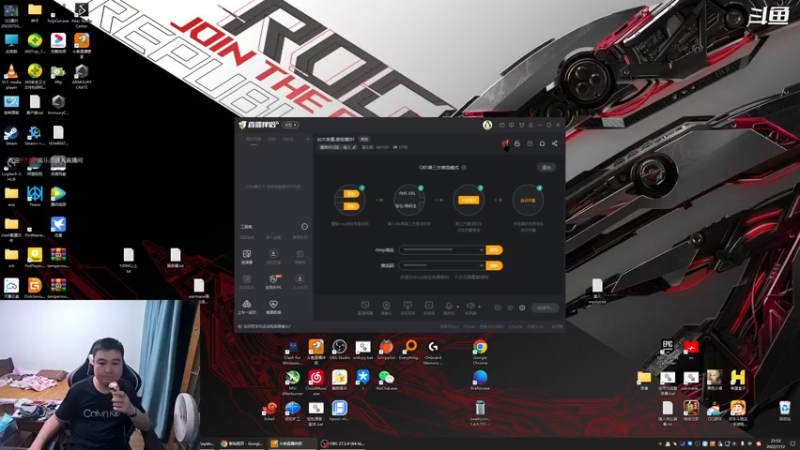
Task: Open the version dropdown pill next to Douyu logo
Action: pyautogui.click(x=290, y=125)
